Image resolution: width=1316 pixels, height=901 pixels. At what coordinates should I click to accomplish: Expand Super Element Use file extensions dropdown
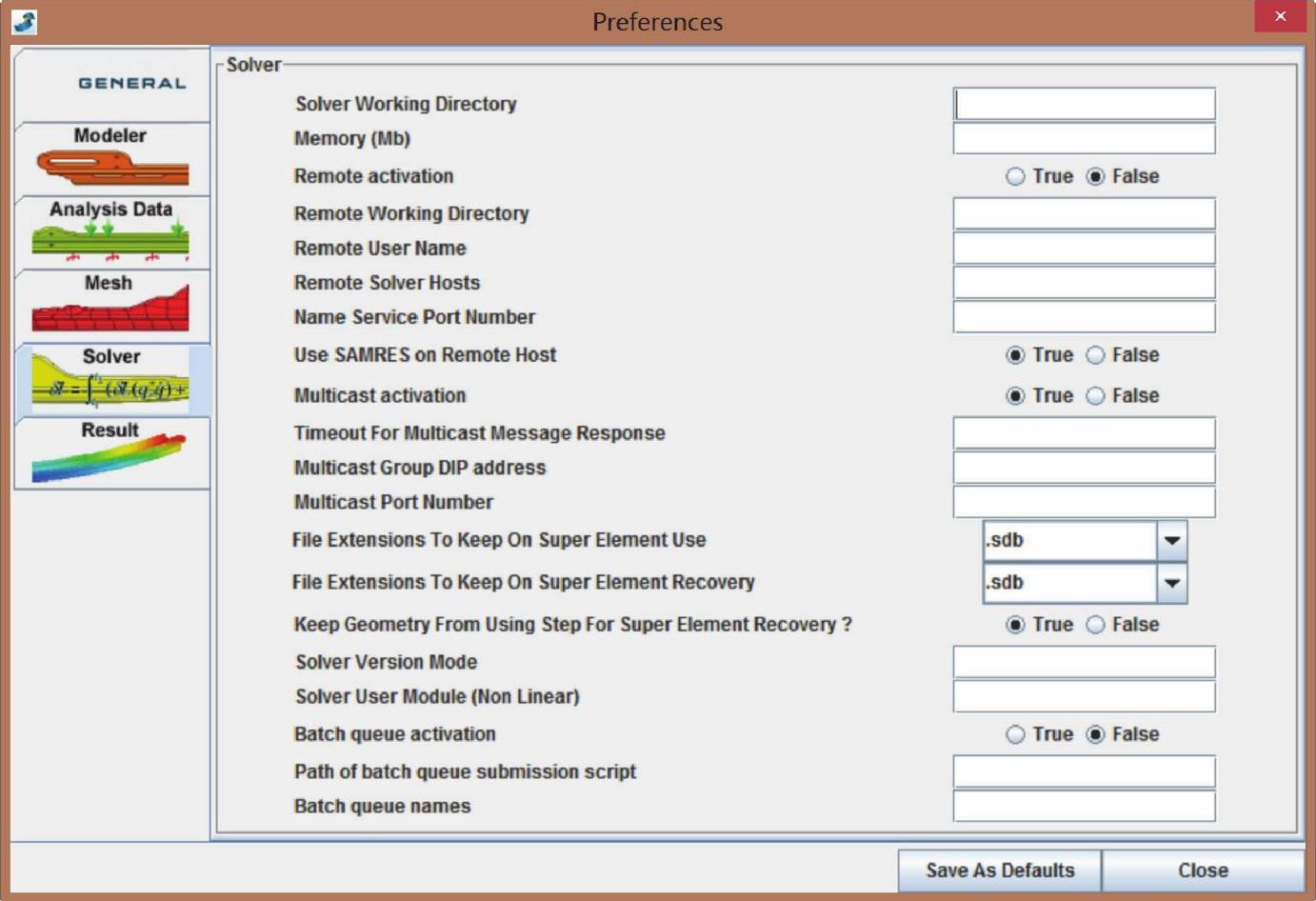pos(1171,541)
